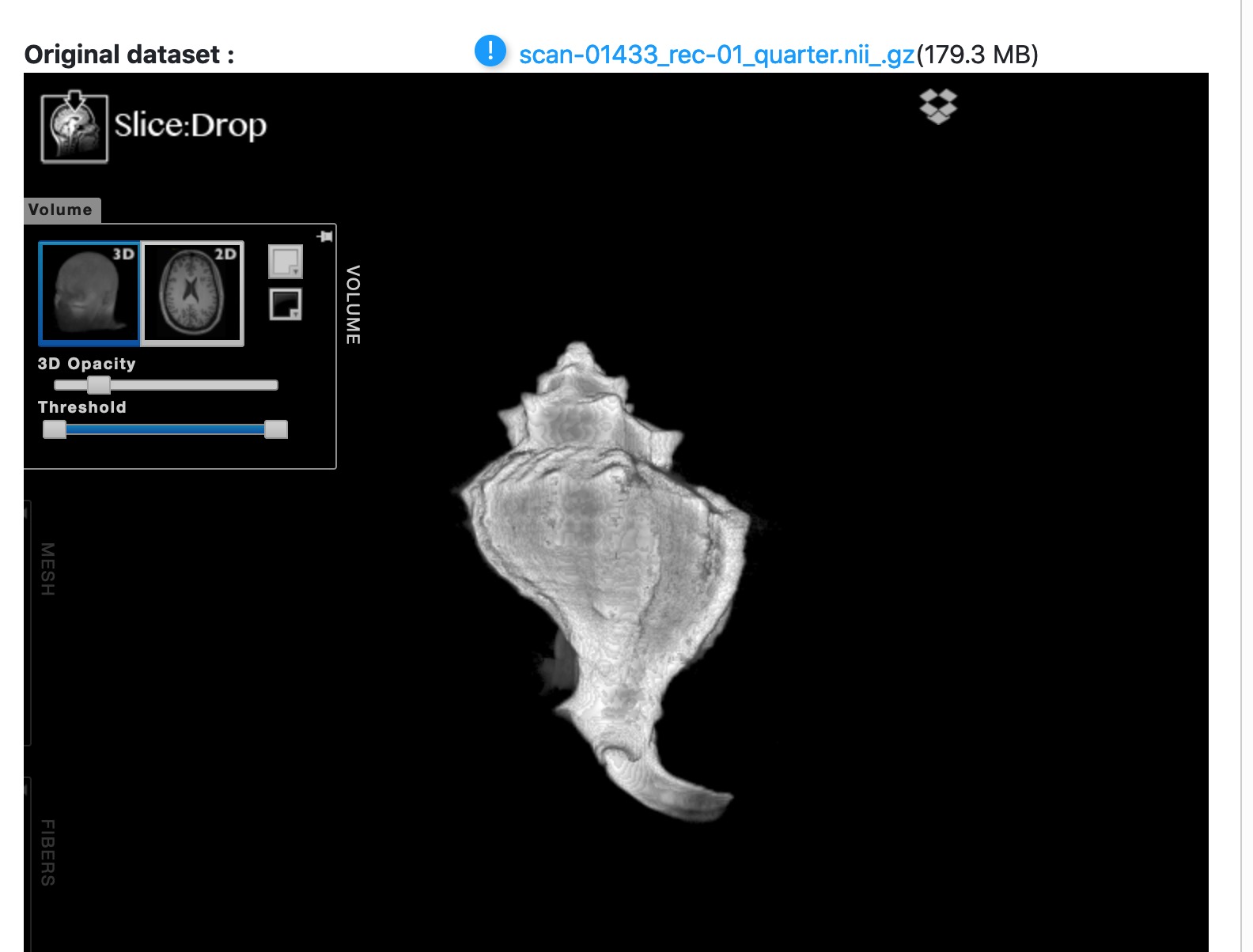This screenshot has height=952, width=1253.
Task: Open the light color swatch dropdown
Action: pyautogui.click(x=286, y=262)
